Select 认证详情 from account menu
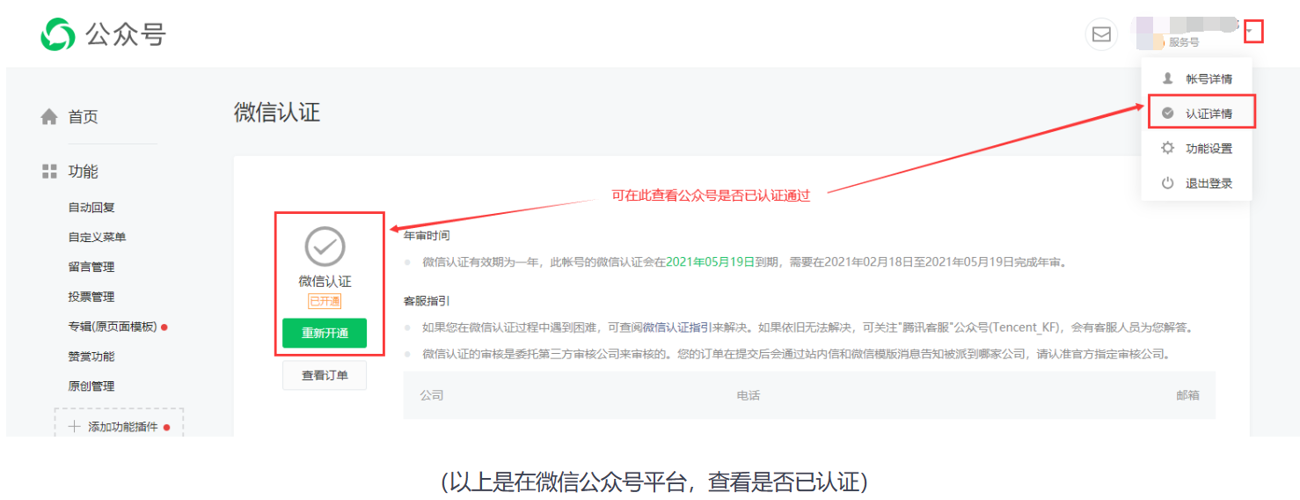1300x500 pixels. [1208, 114]
